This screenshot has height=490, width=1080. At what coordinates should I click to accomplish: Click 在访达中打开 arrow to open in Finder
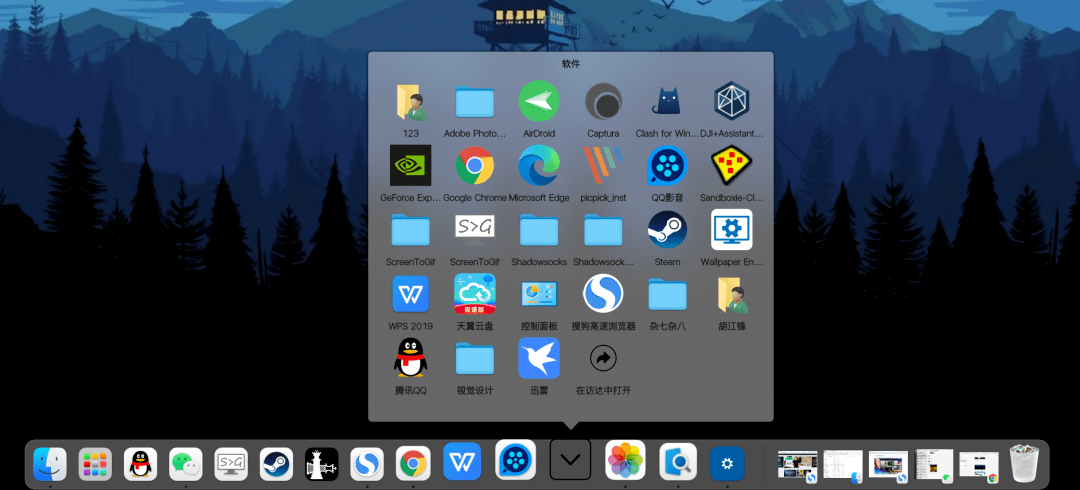(x=603, y=358)
